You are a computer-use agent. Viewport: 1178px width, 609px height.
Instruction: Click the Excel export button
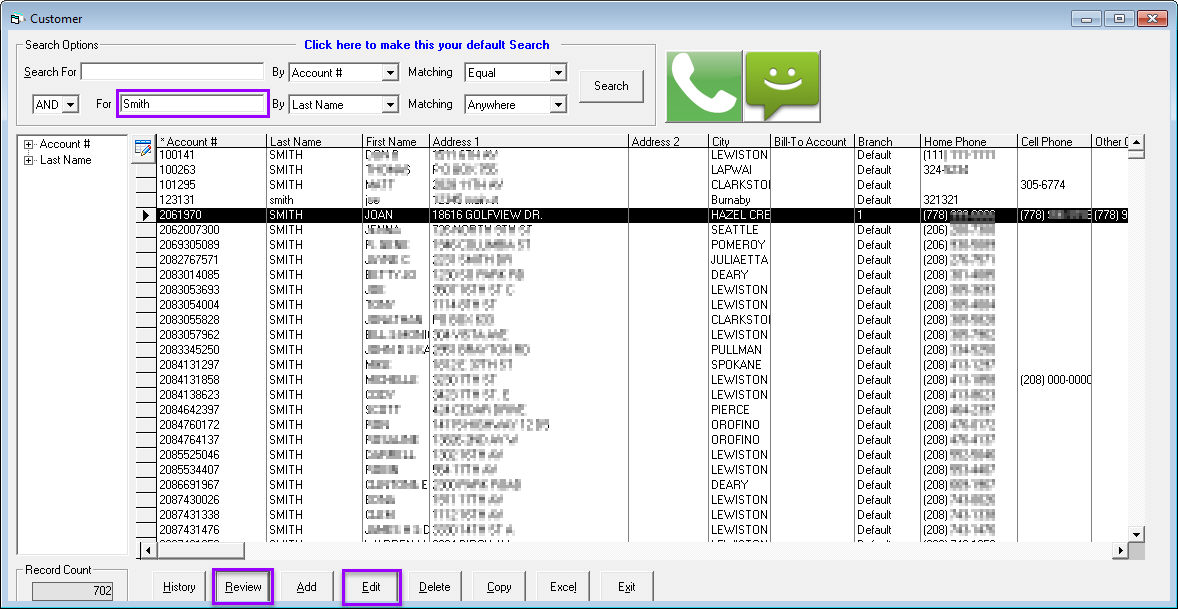coord(563,587)
